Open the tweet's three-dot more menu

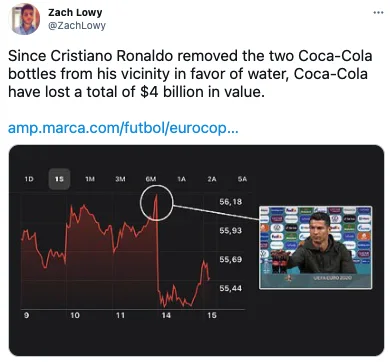378,13
